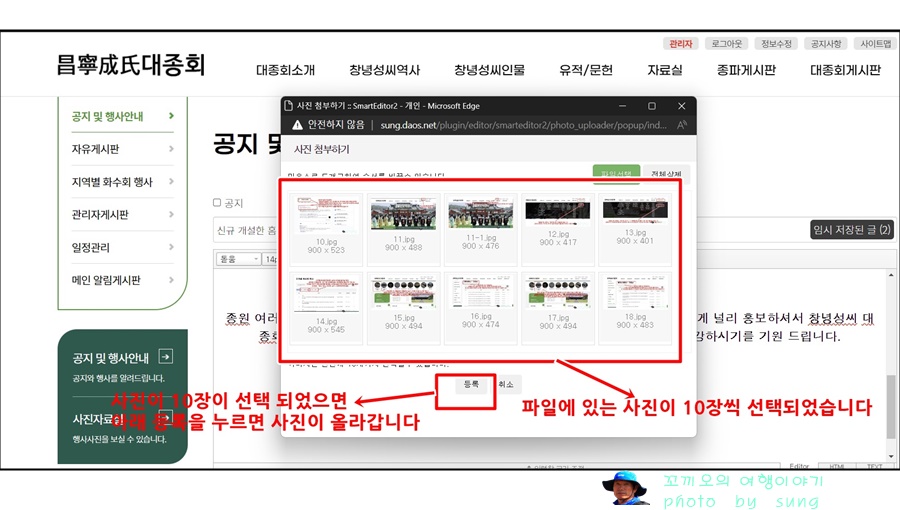The width and height of the screenshot is (900, 510).
Task: Select the 15.jpg thumbnail
Action: coord(404,309)
